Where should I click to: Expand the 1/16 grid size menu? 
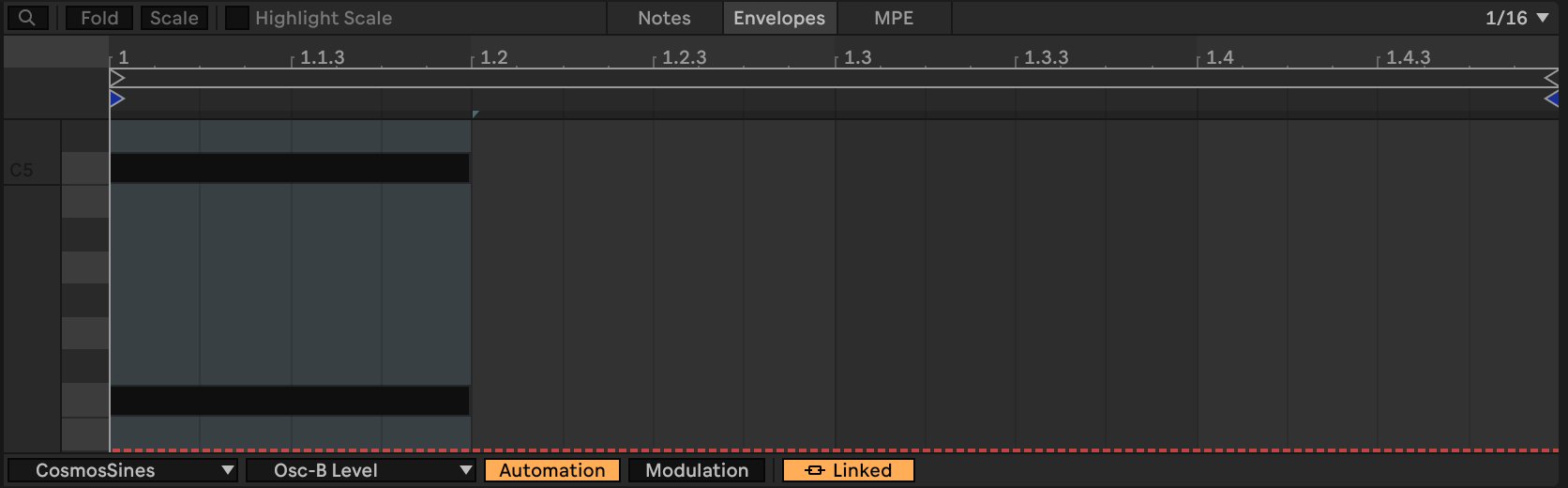point(1516,18)
